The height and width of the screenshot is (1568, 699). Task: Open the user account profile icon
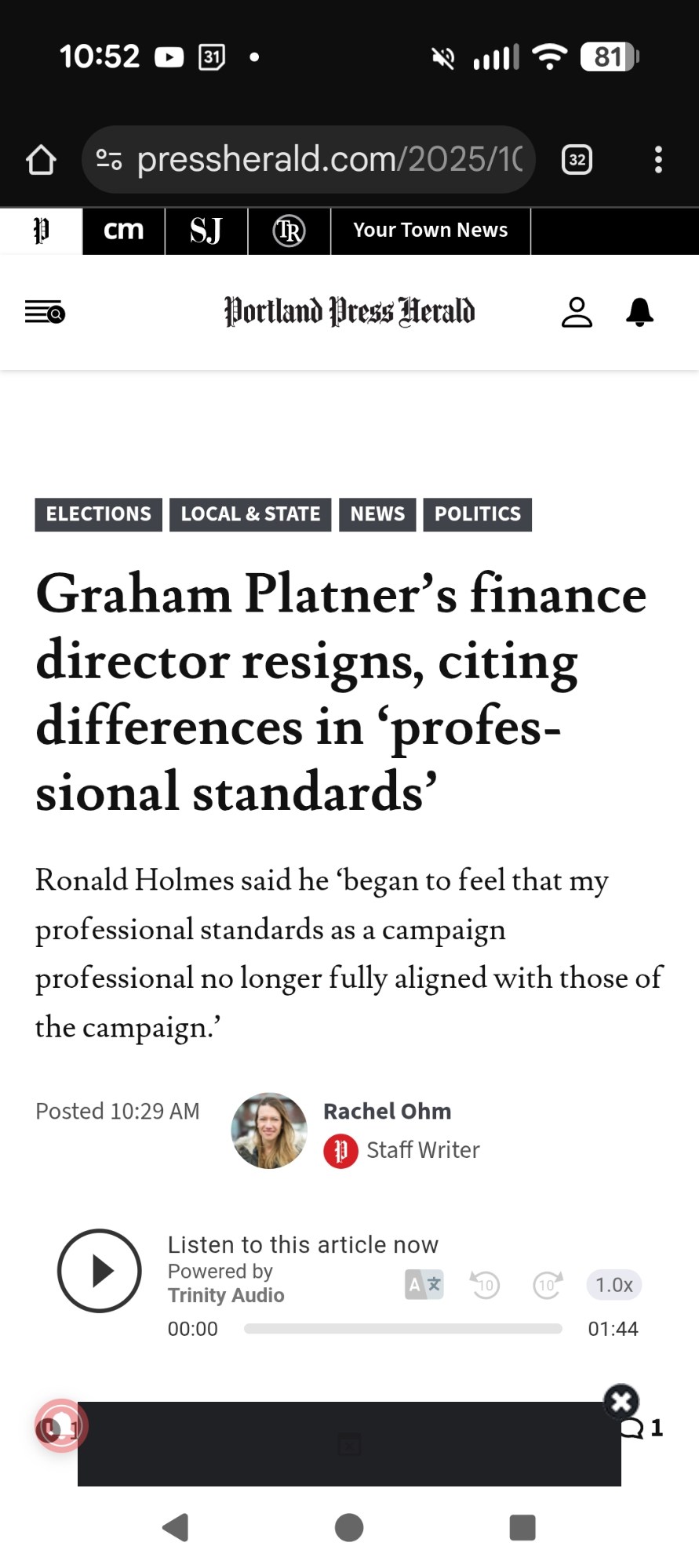tap(577, 312)
